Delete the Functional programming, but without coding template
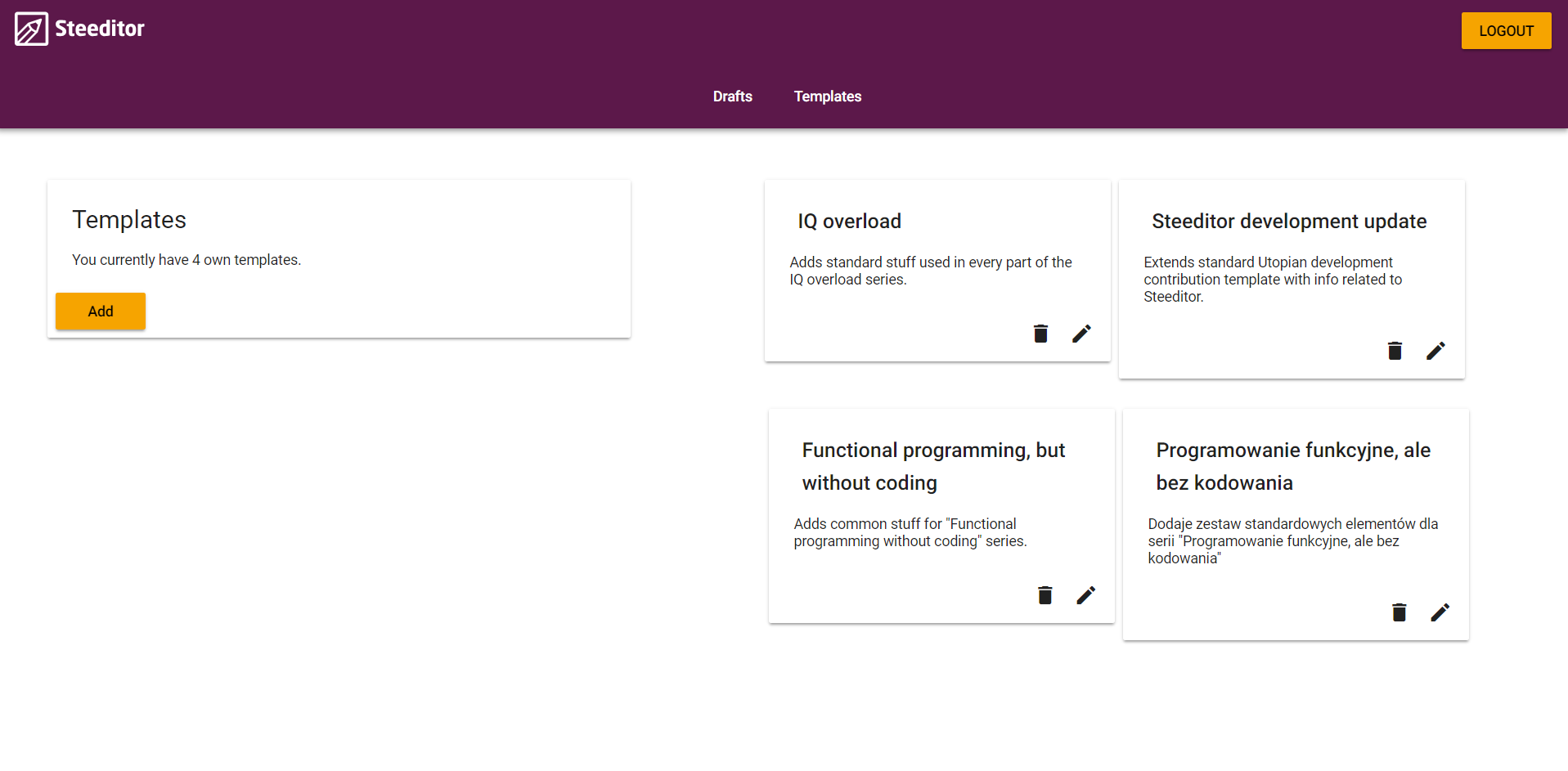 coord(1045,595)
